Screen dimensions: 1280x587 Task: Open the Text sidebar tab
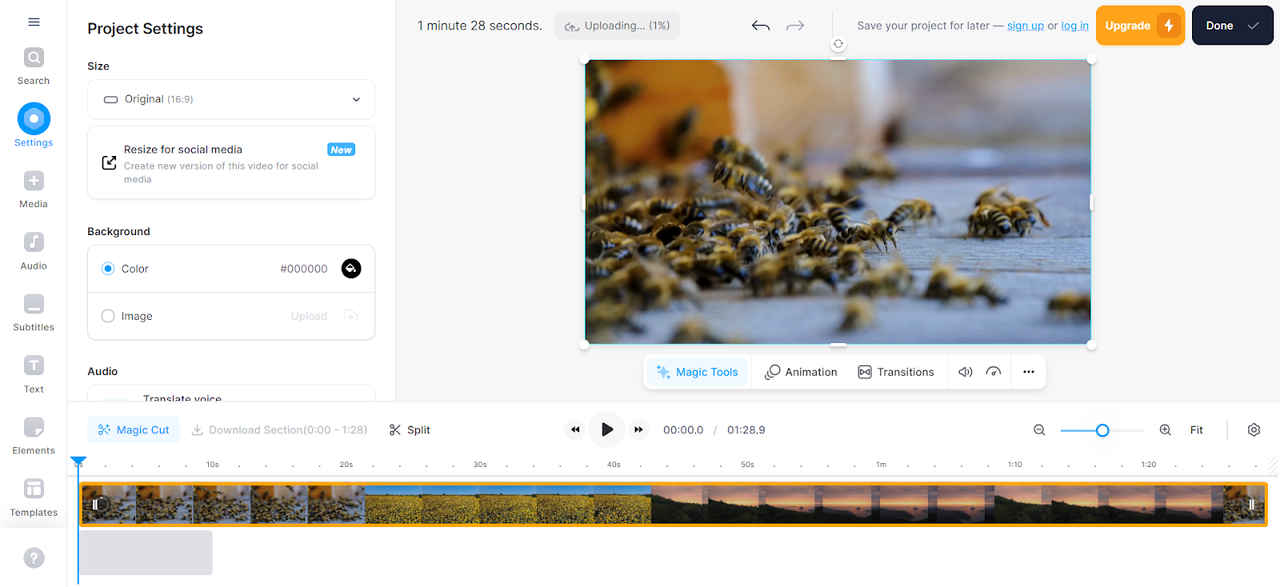[33, 374]
